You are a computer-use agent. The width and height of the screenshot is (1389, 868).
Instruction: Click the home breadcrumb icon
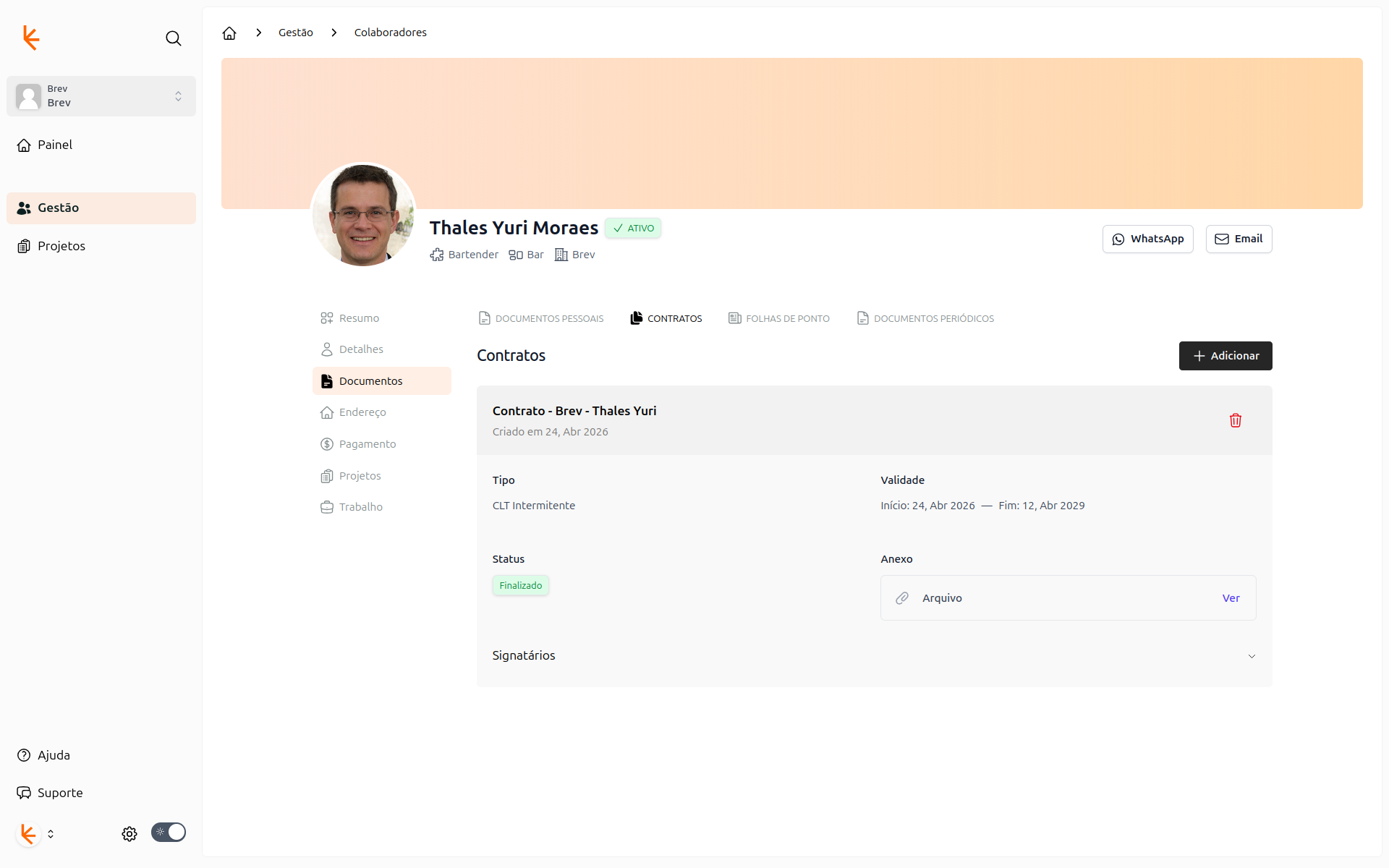coord(229,33)
